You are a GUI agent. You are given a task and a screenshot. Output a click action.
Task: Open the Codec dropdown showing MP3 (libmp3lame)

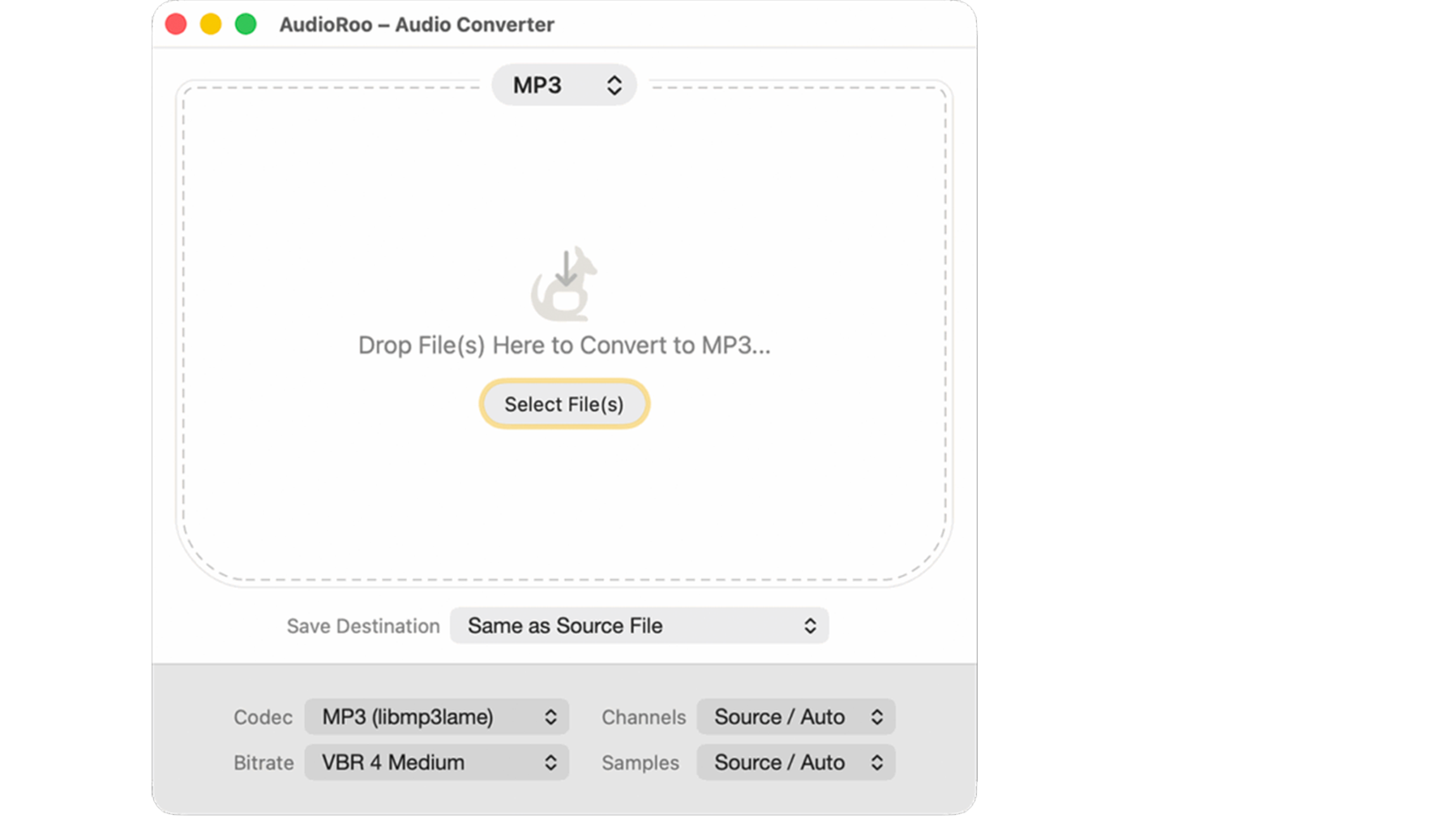(436, 717)
